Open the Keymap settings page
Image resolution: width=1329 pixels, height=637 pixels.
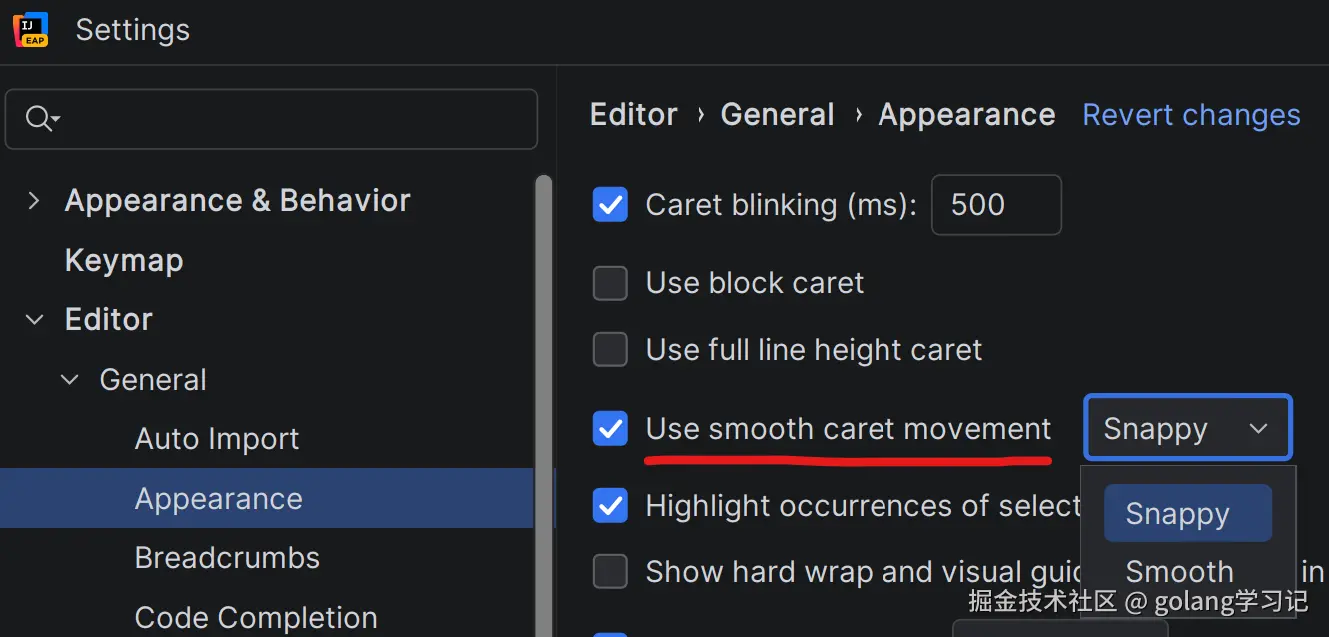tap(124, 261)
